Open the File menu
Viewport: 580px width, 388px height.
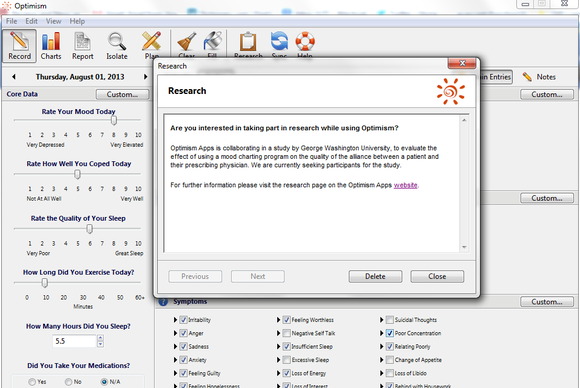(11, 21)
